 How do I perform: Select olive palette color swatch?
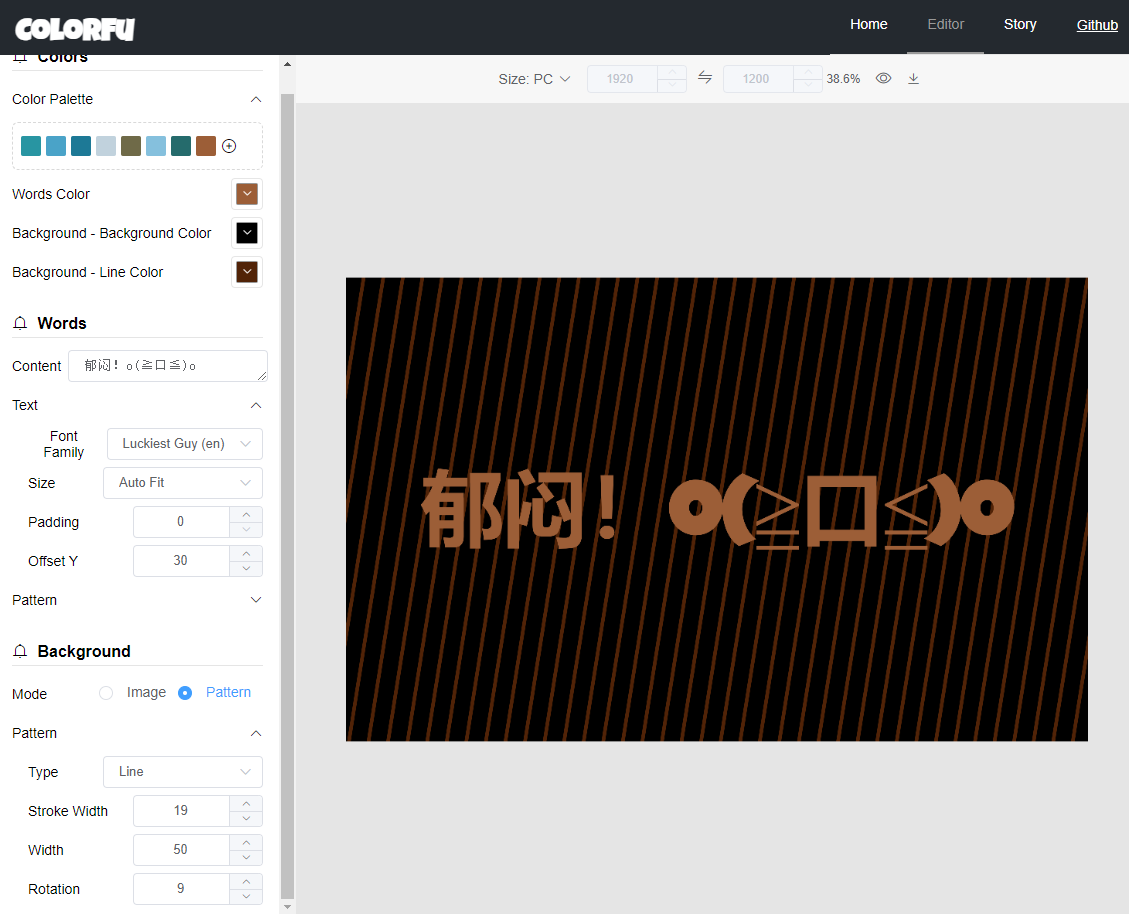click(131, 146)
